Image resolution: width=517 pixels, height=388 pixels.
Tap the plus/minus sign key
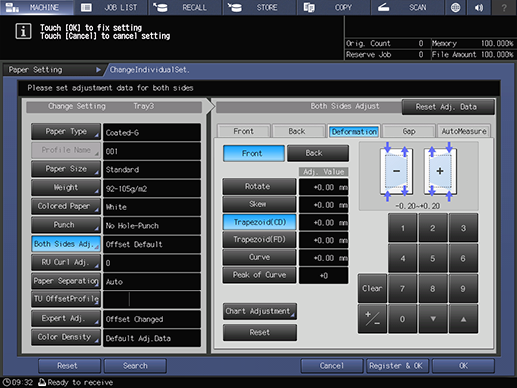372,319
